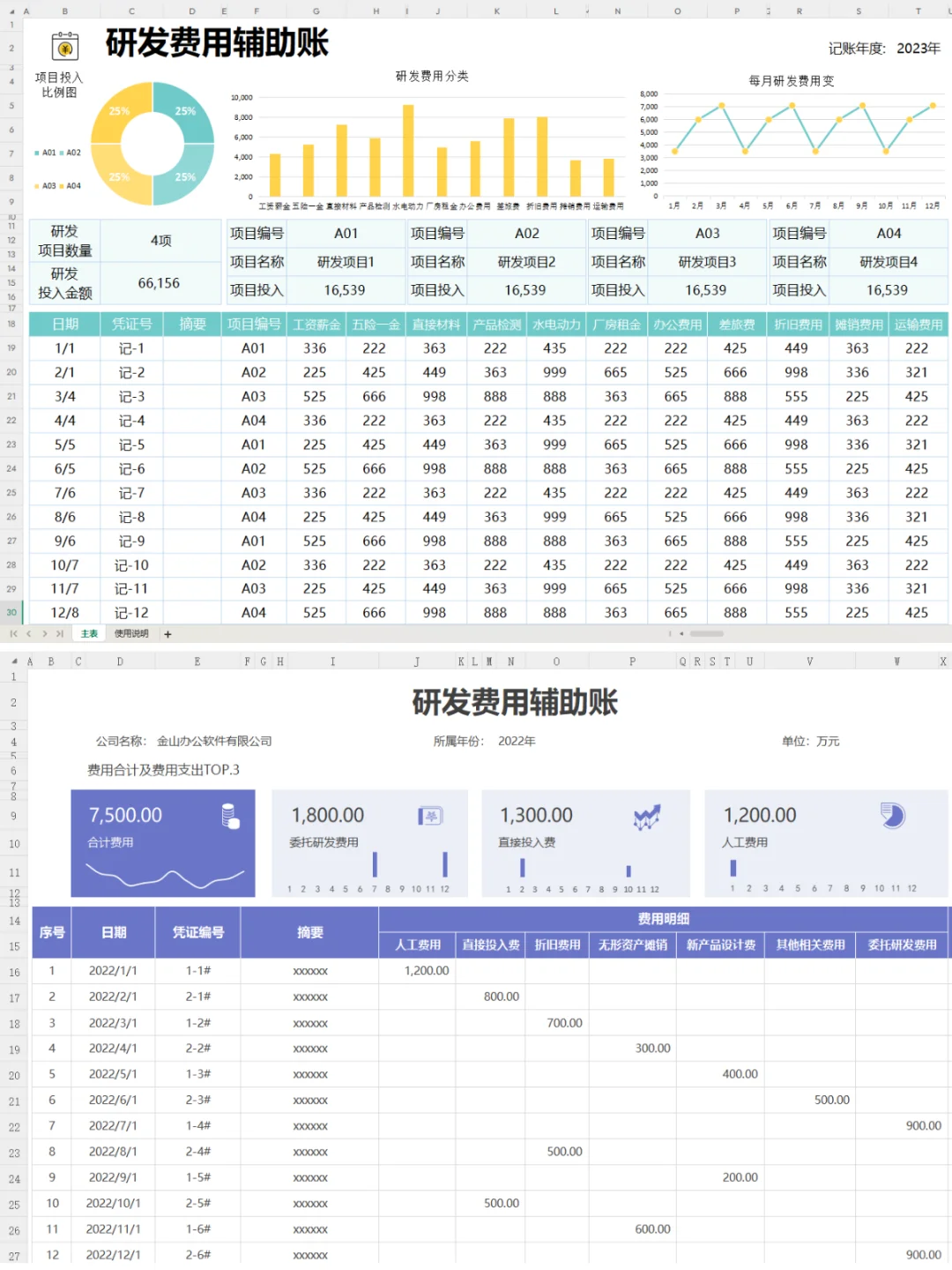
Task: Select the 16,539 投入 cell for project A02
Action: click(x=527, y=289)
